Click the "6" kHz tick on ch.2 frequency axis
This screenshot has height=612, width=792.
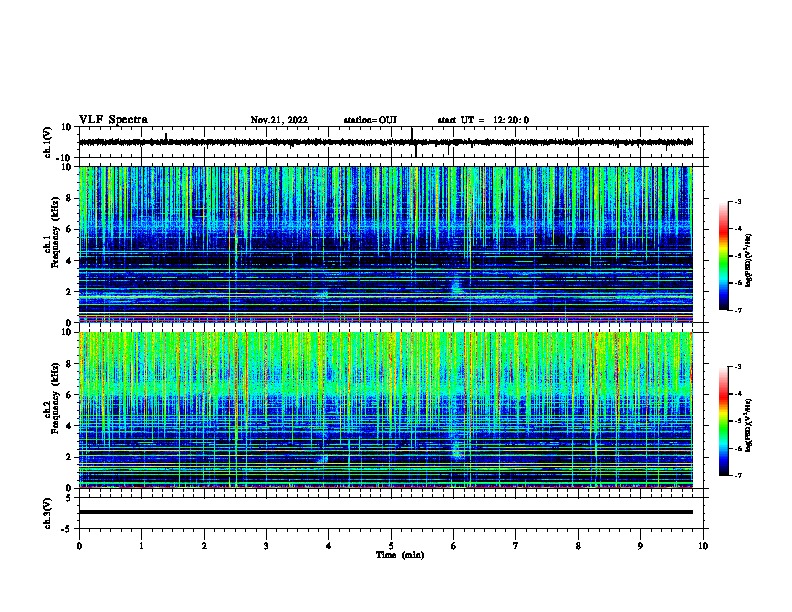pyautogui.click(x=69, y=395)
